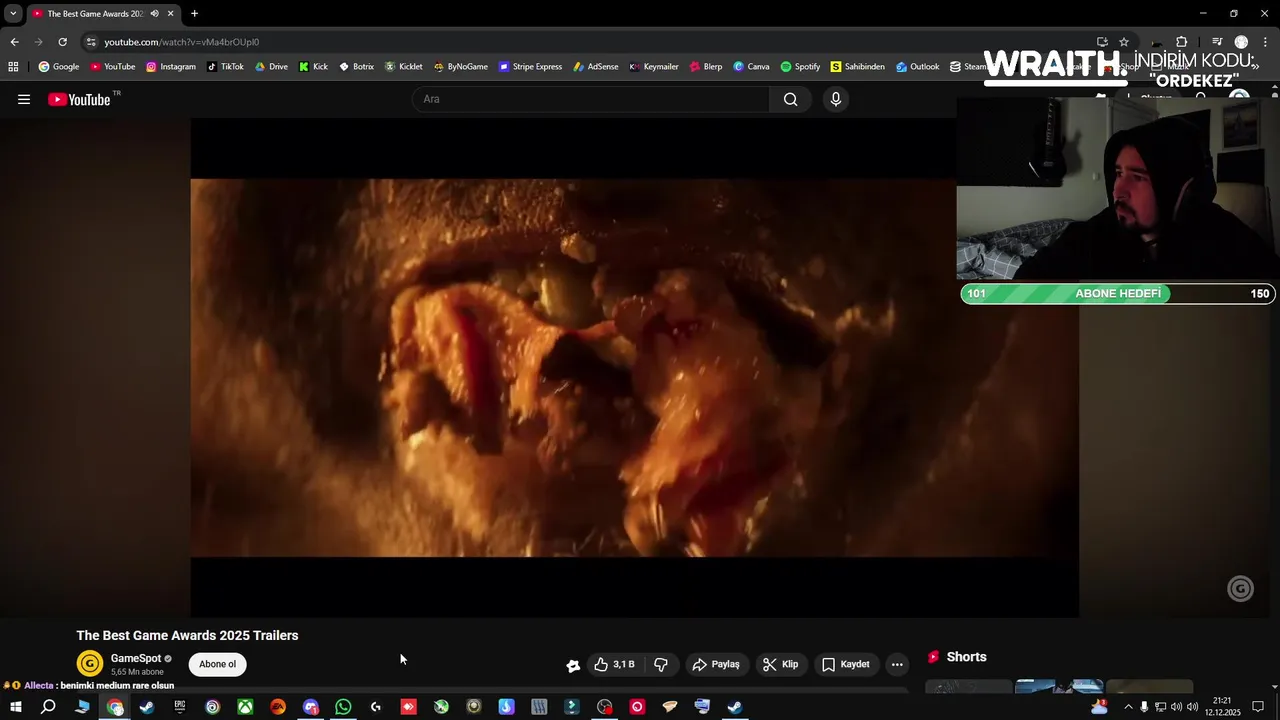Show hidden system tray icons chevron

tap(1128, 707)
